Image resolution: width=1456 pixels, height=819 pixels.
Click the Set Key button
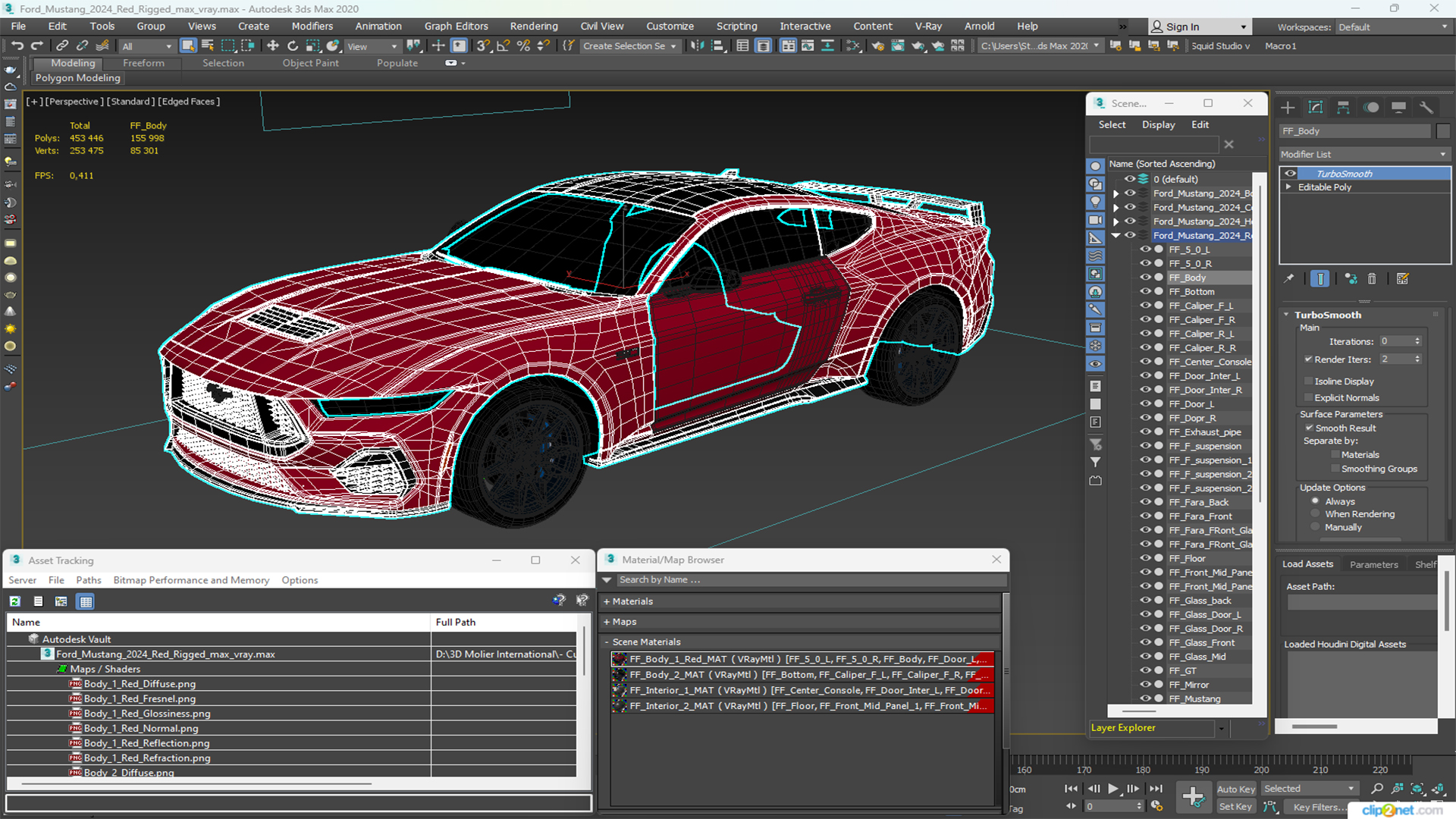[x=1235, y=807]
